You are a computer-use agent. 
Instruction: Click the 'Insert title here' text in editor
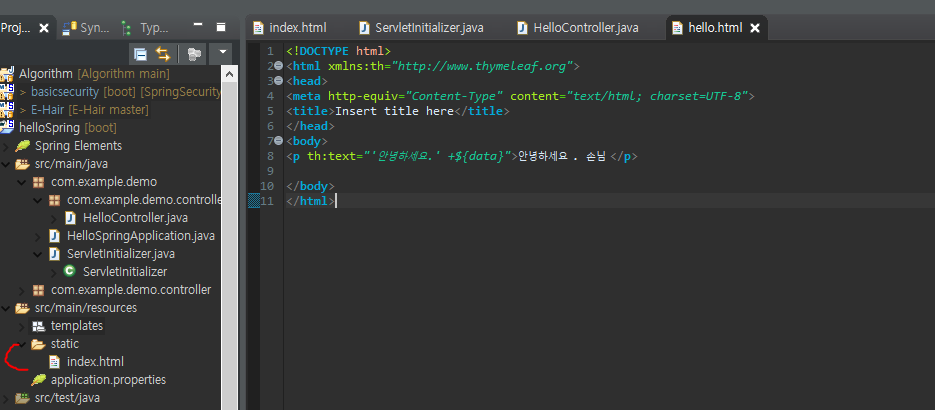tap(394, 111)
